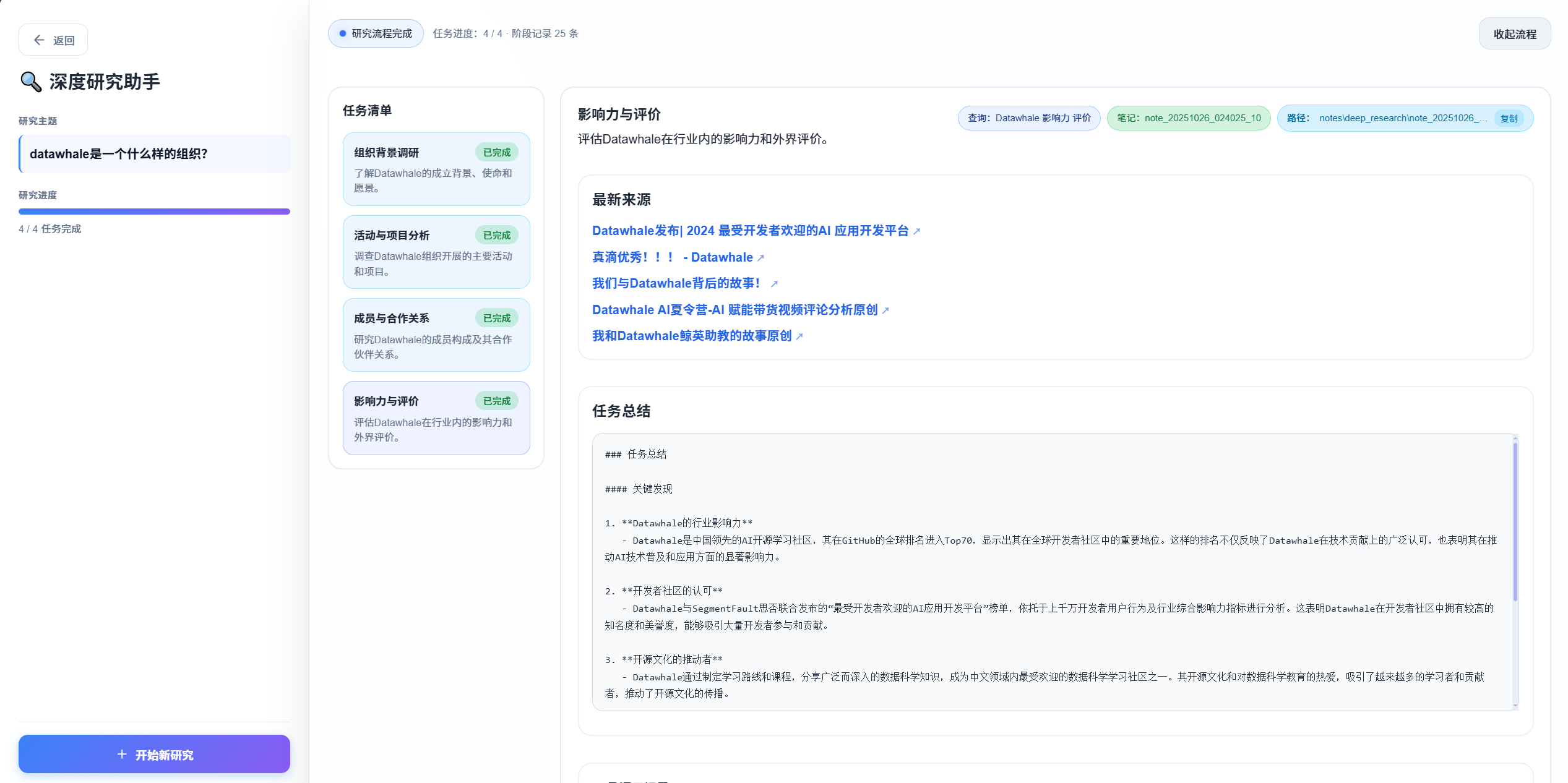Image resolution: width=1568 pixels, height=783 pixels.
Task: Click external arrow after AI夏令营 article
Action: [x=885, y=310]
